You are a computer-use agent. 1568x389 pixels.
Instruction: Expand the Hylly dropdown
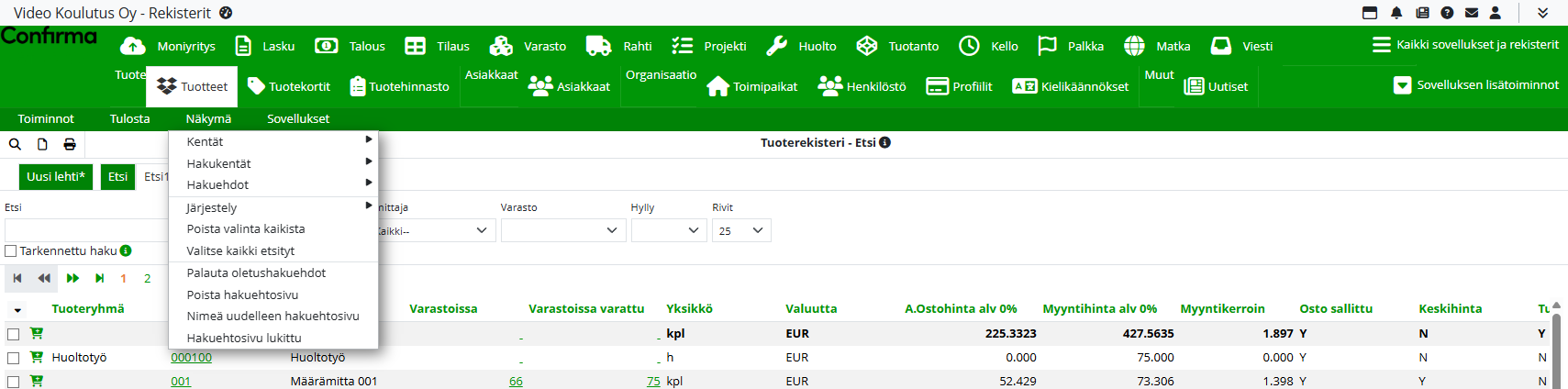(668, 230)
